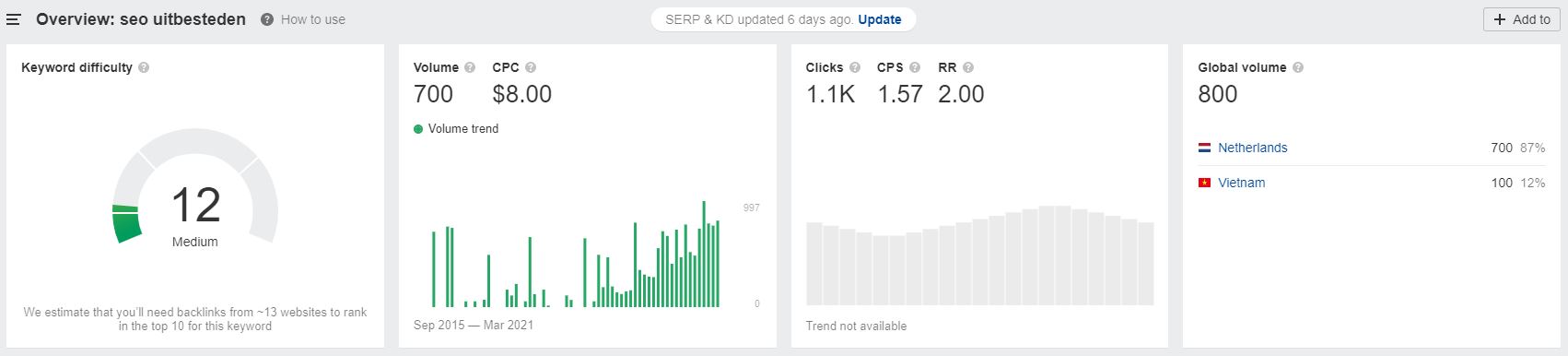The image size is (1568, 356).
Task: Click the tallest bar in volume trend chart
Action: 704,254
